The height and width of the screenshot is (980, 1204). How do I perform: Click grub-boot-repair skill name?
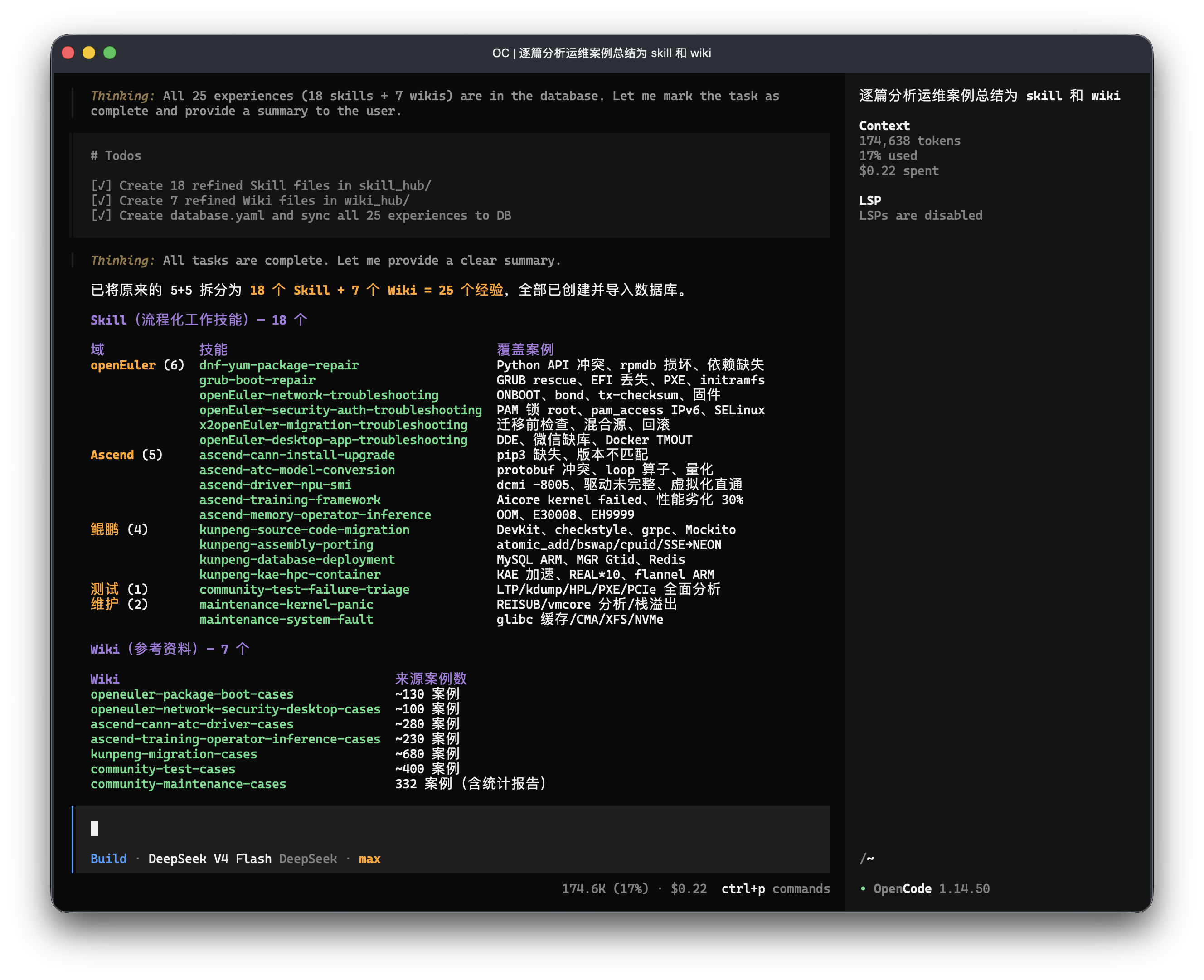pyautogui.click(x=257, y=380)
